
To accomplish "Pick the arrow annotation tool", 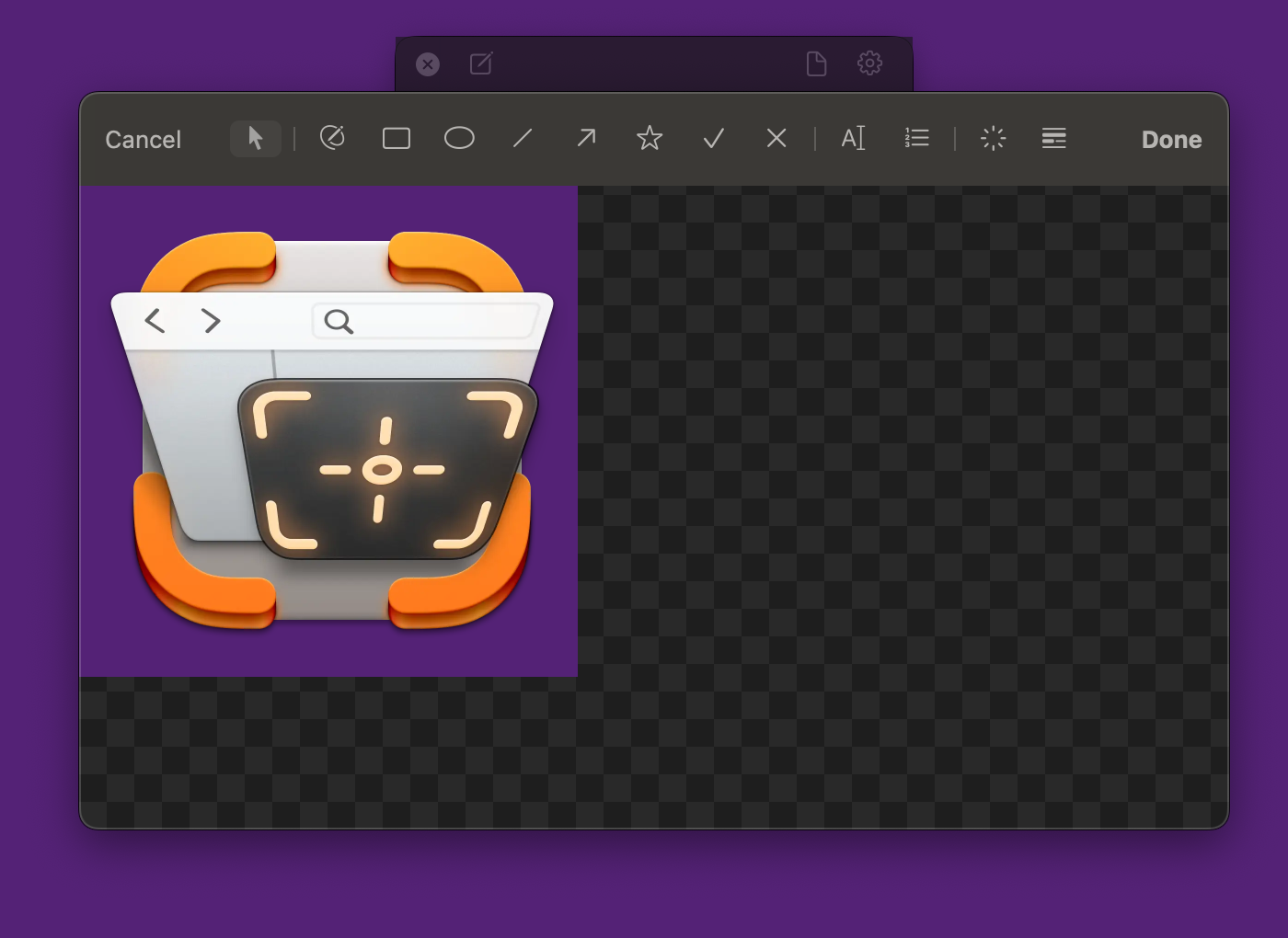I will pyautogui.click(x=586, y=138).
